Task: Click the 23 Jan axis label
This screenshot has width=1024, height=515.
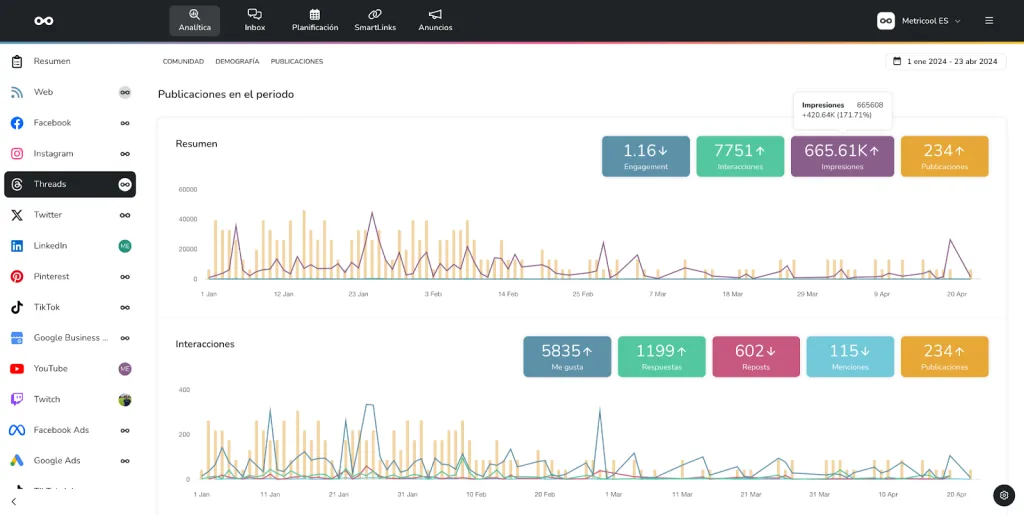Action: pos(359,294)
